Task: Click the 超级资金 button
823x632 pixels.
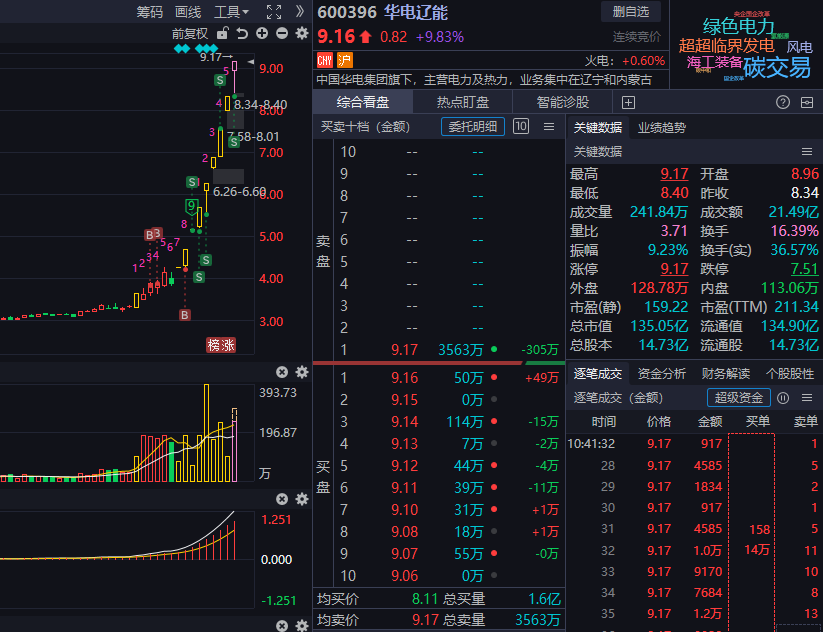Action: pyautogui.click(x=738, y=398)
